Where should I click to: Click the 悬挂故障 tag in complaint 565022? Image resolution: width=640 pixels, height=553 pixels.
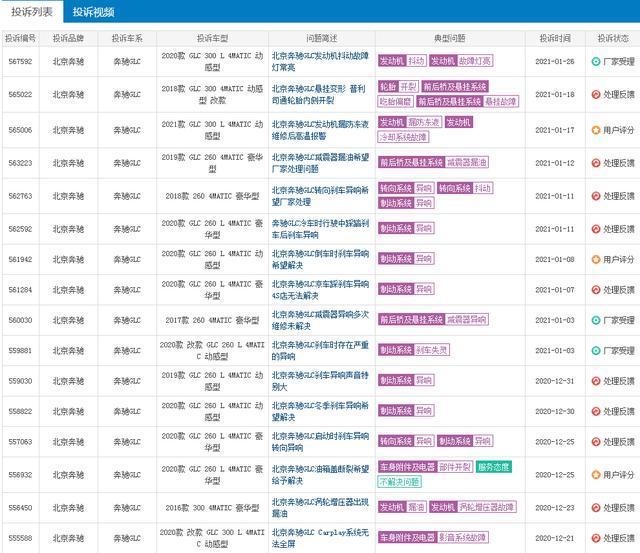501,102
